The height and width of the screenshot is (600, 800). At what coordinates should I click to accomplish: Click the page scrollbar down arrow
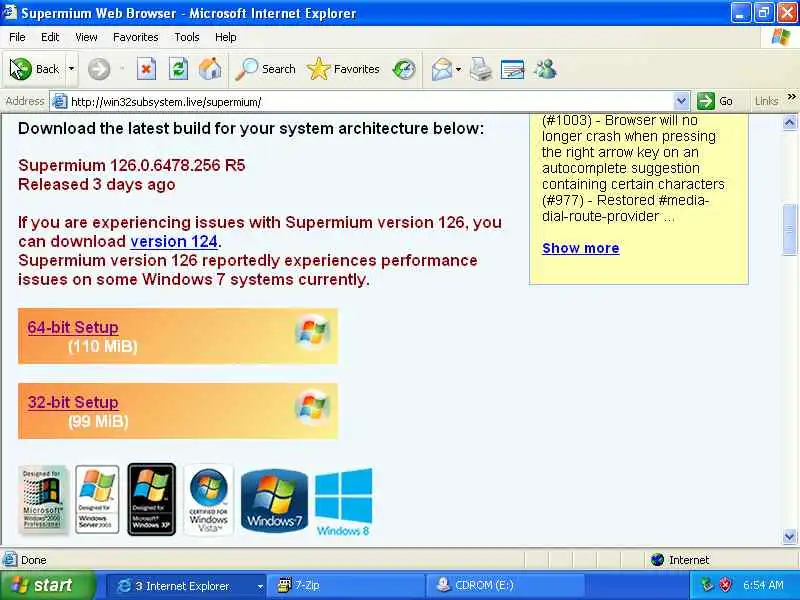click(789, 536)
